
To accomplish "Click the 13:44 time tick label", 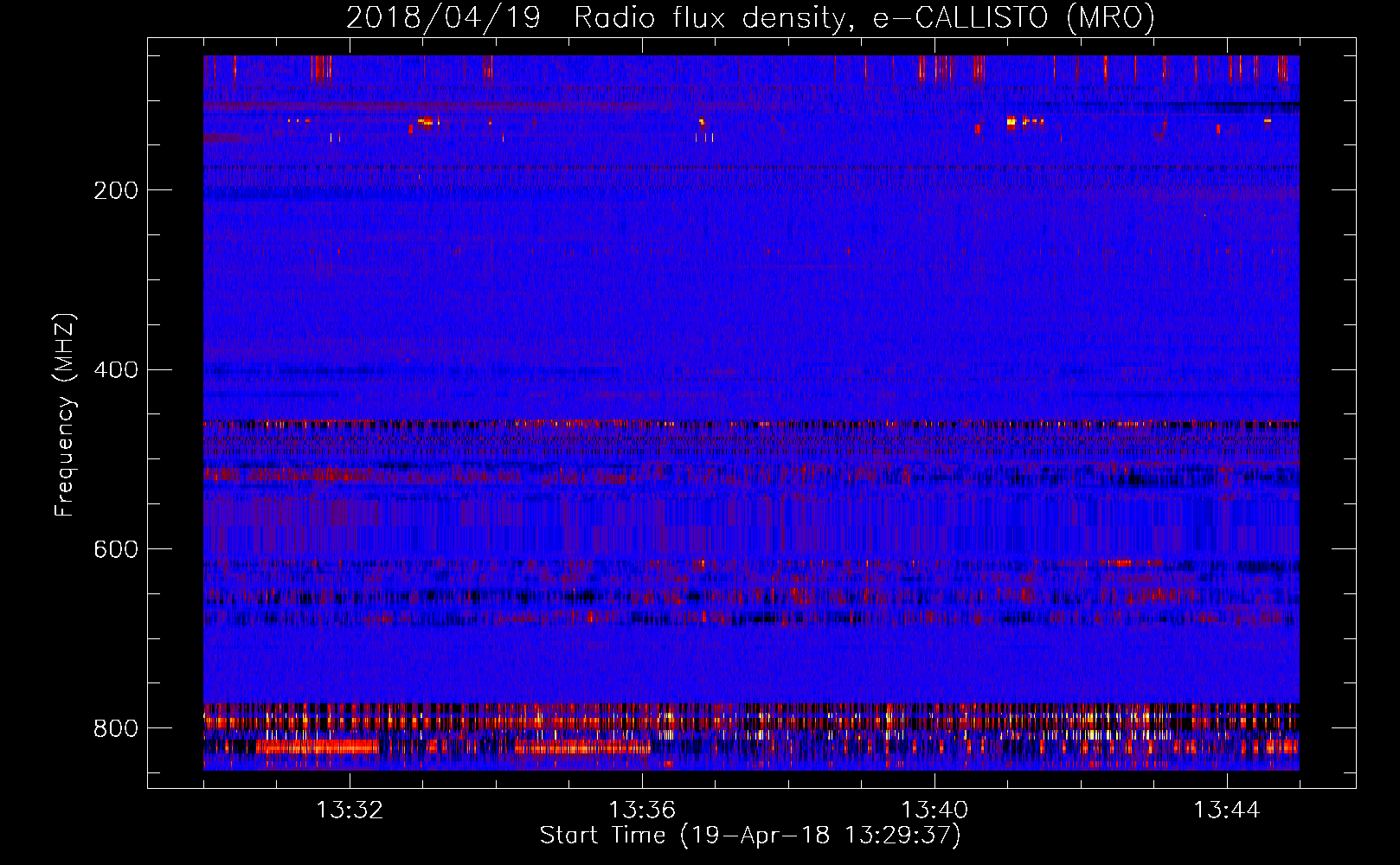I will coord(1227,811).
